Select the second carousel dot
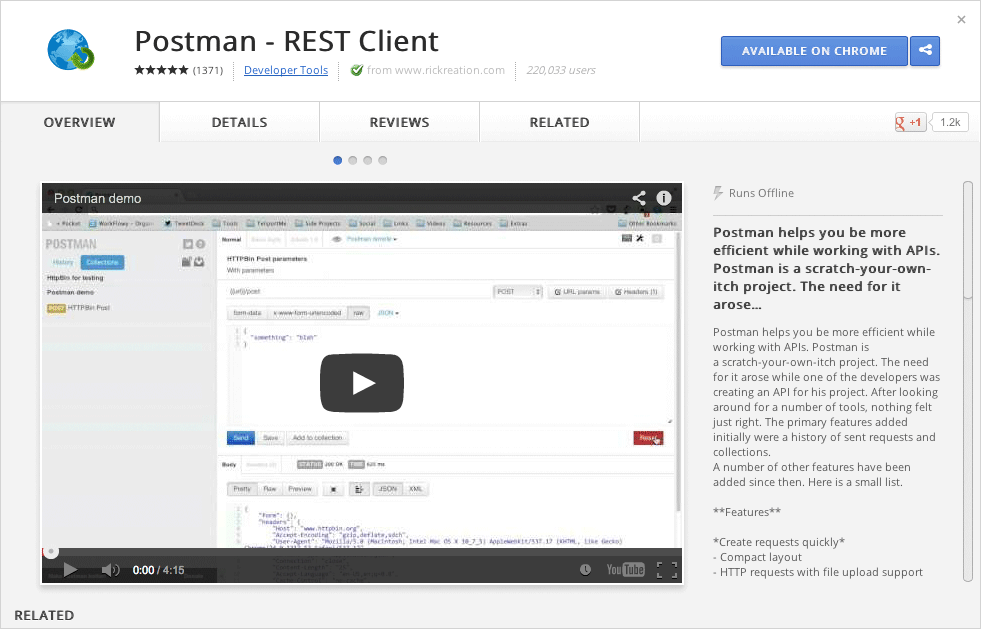Screen dimensions: 981x629 click(353, 160)
